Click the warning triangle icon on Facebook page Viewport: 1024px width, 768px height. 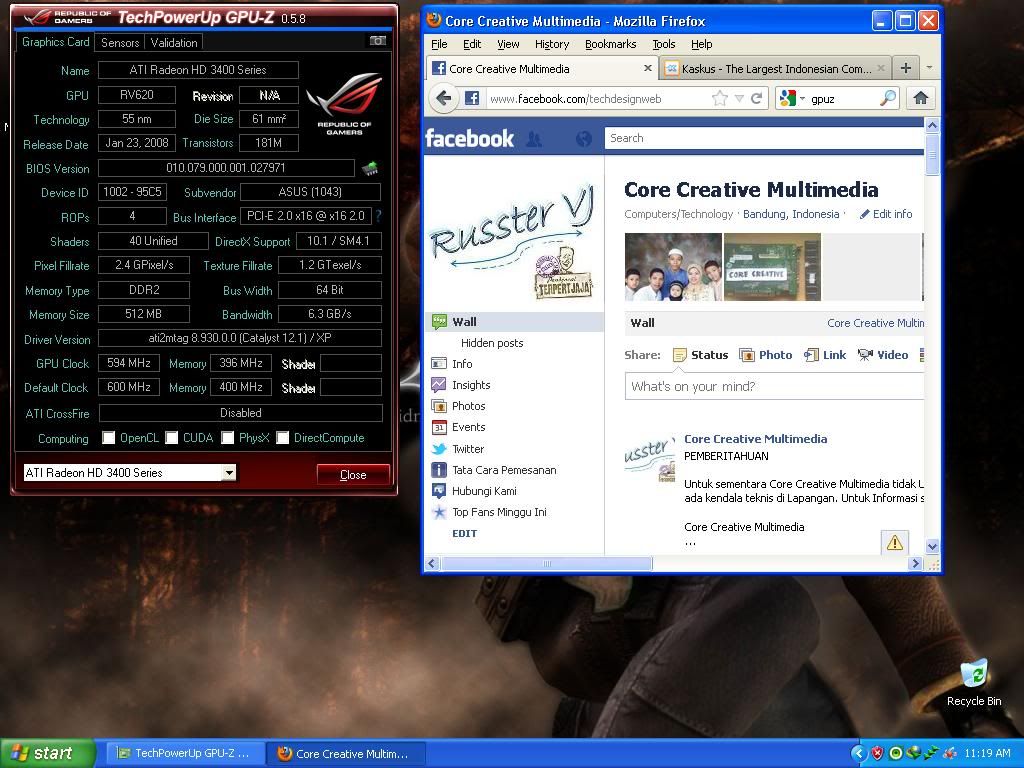point(895,542)
